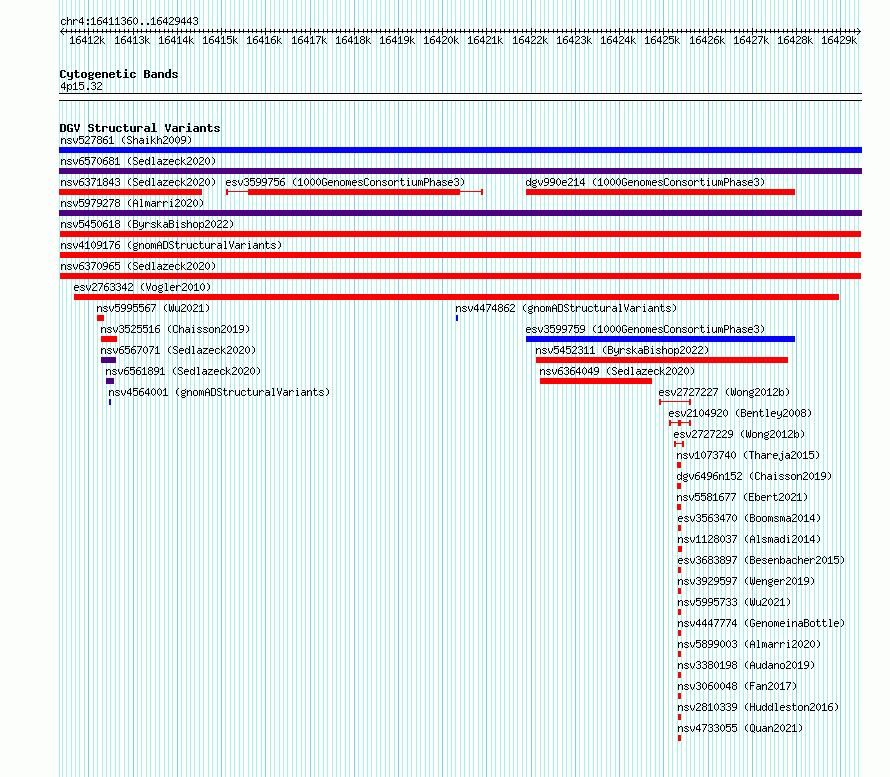Open esv3599759 (1000GenomesConsortiumPhase3) label
The image size is (890, 777).
point(645,329)
